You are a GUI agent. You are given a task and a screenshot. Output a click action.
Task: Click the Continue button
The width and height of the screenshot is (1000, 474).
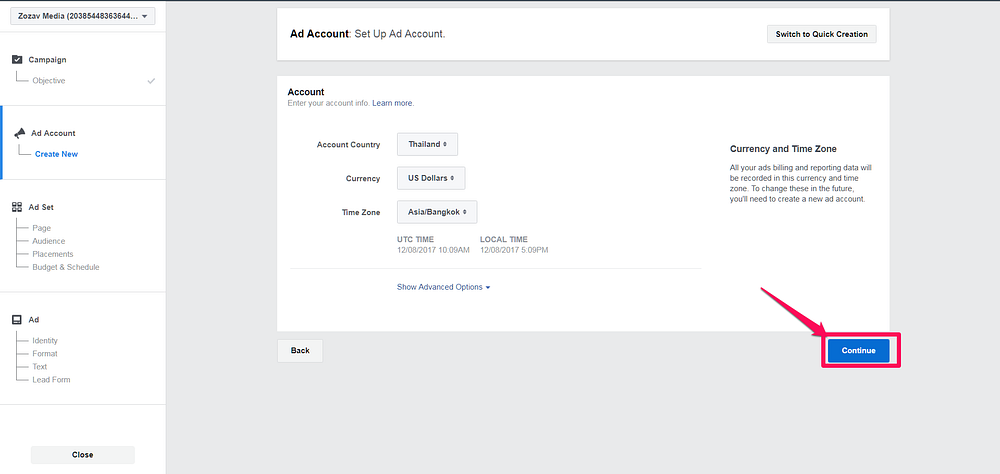tap(858, 350)
